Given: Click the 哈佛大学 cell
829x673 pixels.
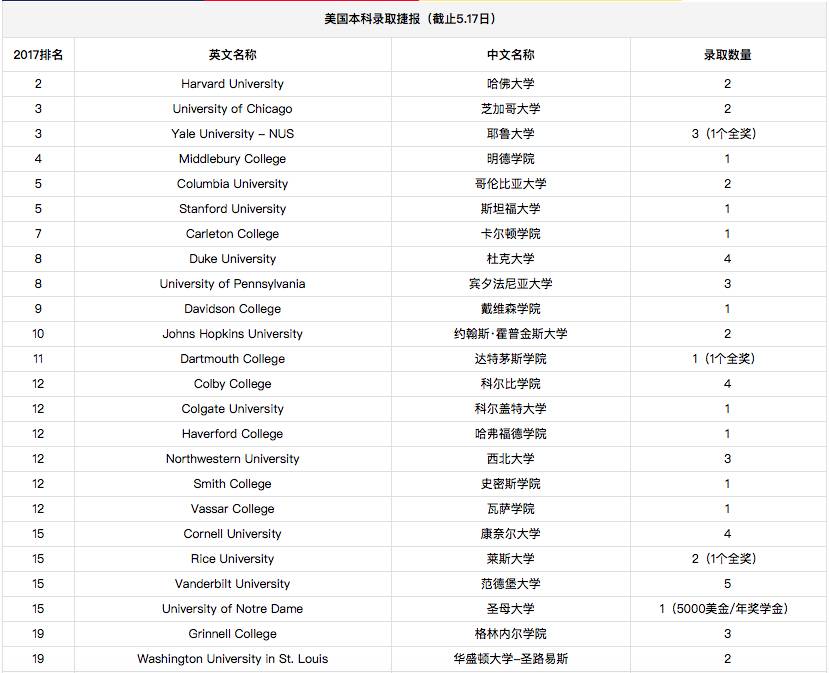Looking at the screenshot, I should 511,84.
